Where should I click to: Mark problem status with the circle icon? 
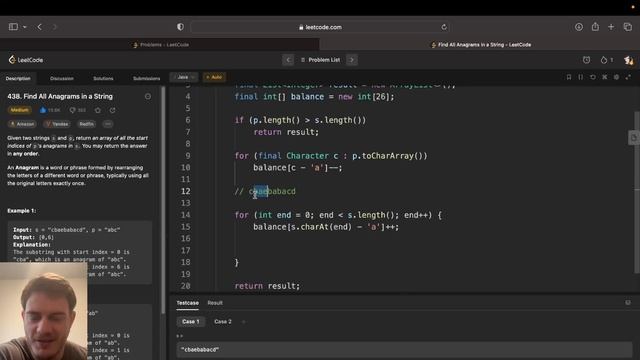148,96
